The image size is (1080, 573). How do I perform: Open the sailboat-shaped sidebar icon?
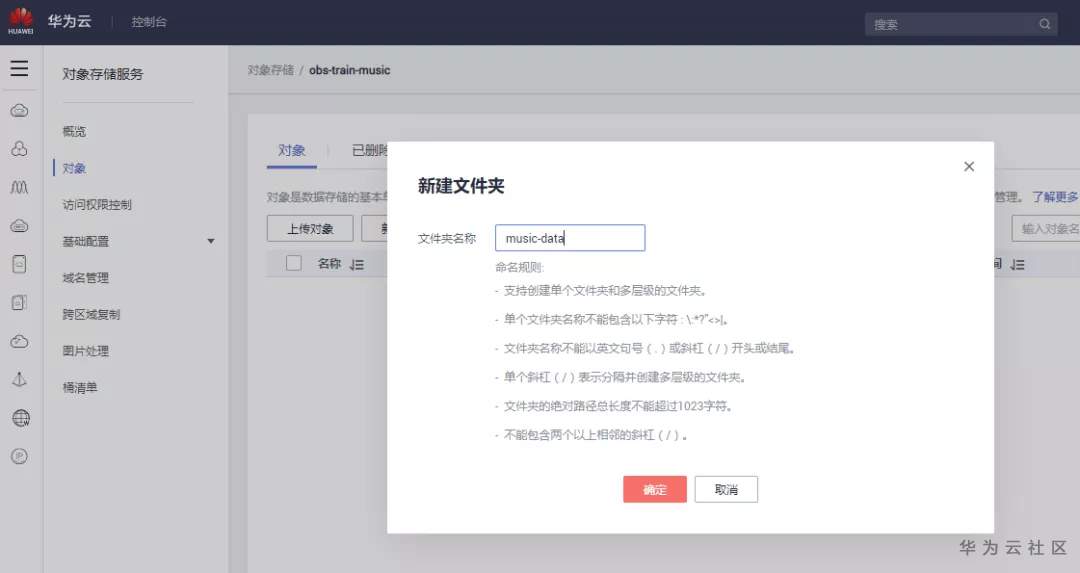pos(19,379)
